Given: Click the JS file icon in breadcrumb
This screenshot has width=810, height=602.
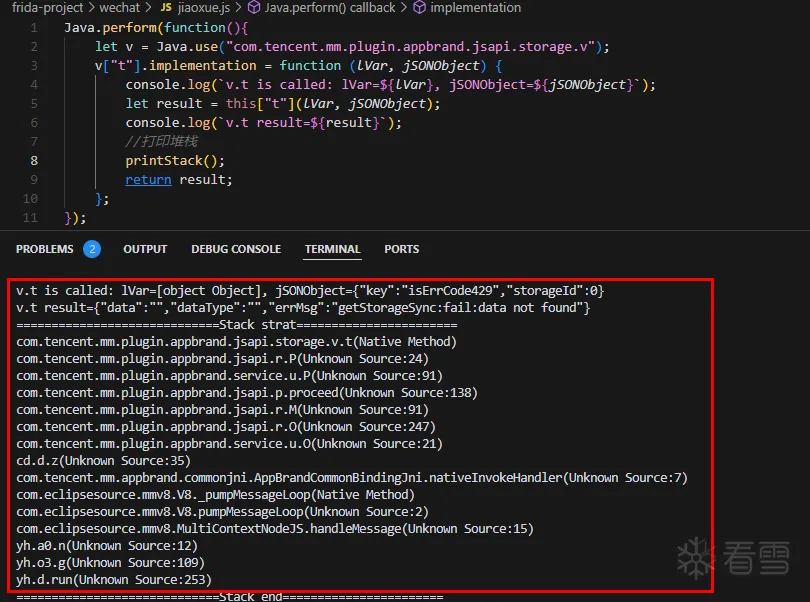Looking at the screenshot, I should (166, 7).
